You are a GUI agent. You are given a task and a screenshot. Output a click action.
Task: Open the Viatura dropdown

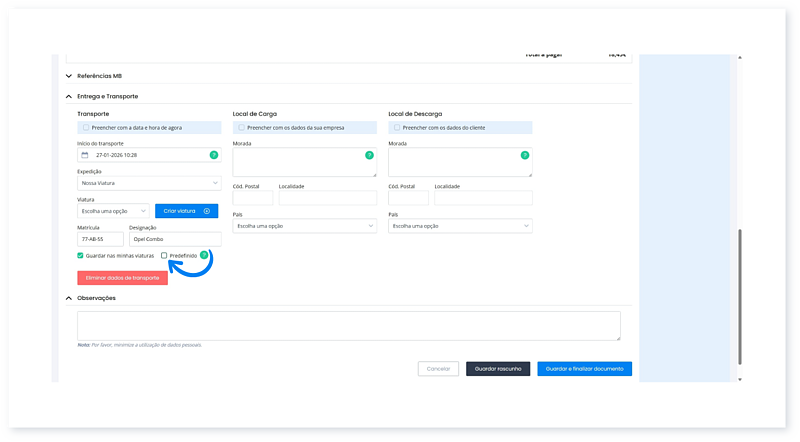[113, 211]
